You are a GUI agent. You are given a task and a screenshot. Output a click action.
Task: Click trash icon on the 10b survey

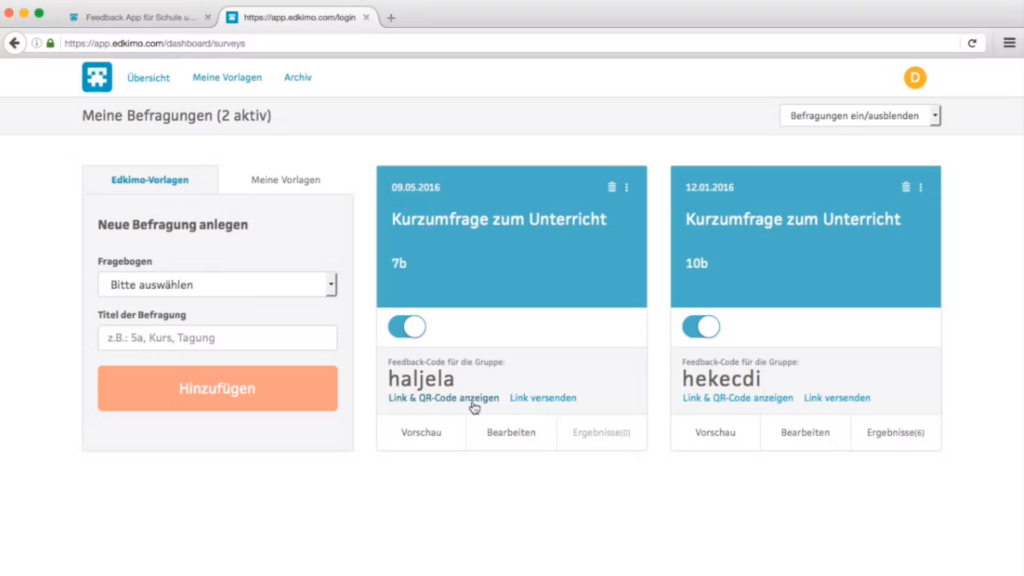pos(906,187)
